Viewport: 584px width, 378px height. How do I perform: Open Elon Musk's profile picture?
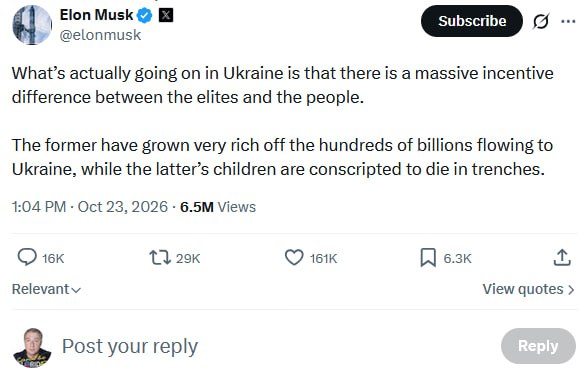[x=32, y=25]
